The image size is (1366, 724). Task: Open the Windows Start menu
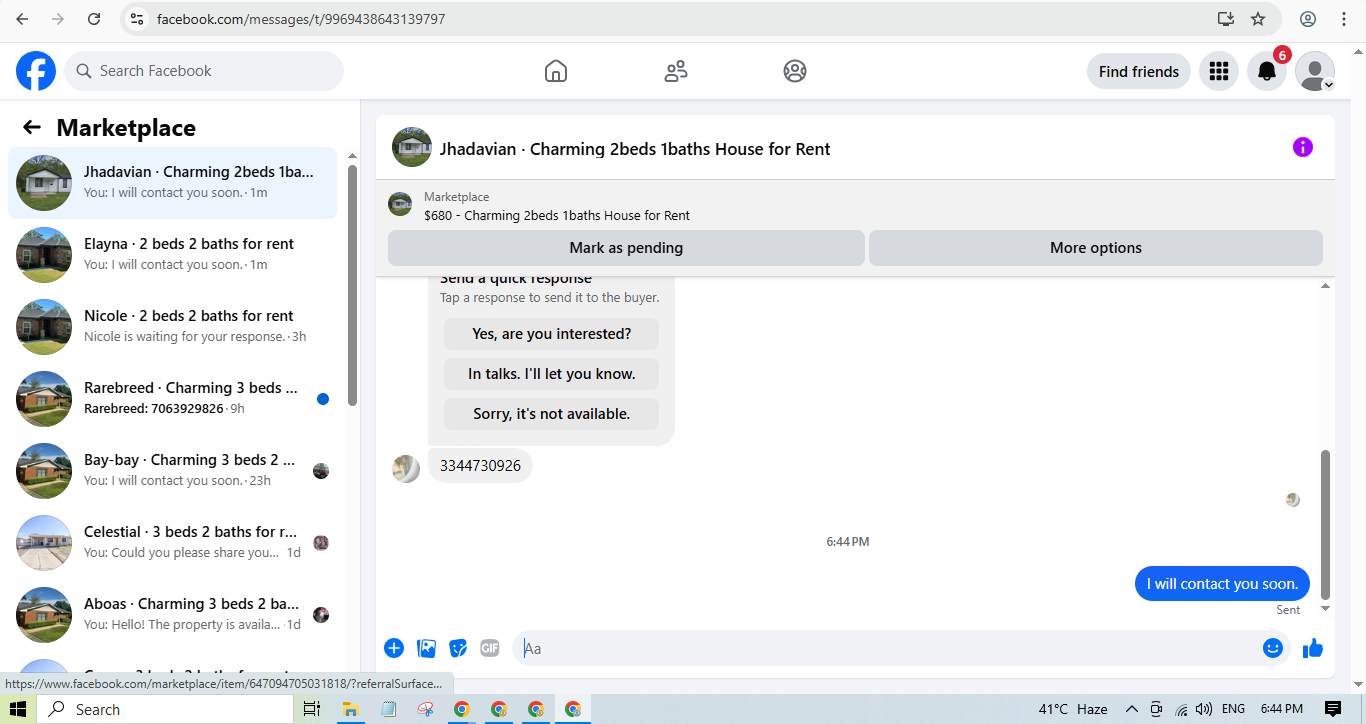tap(18, 709)
